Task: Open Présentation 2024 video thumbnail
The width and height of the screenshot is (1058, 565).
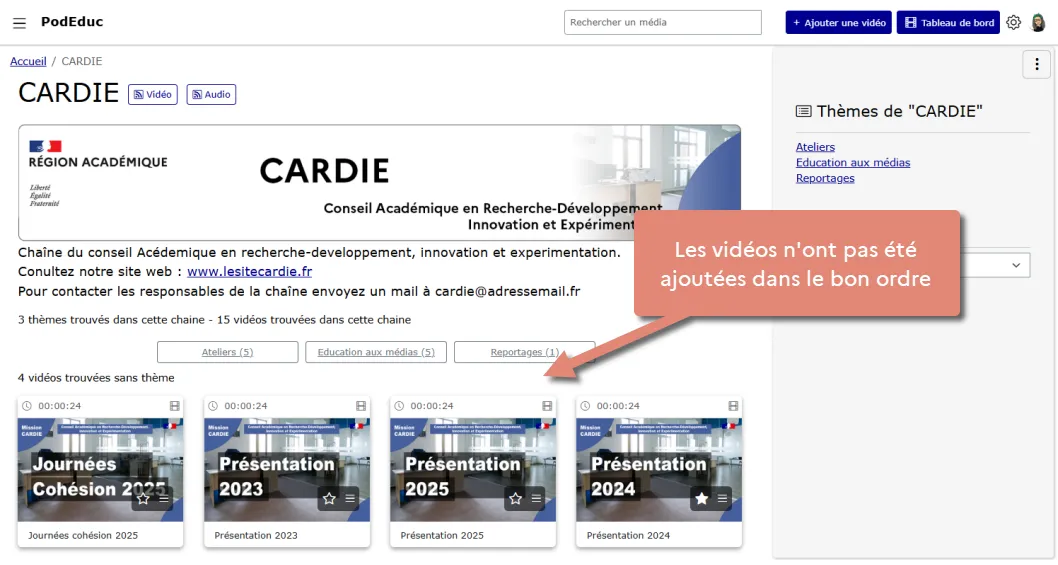Action: tap(659, 469)
